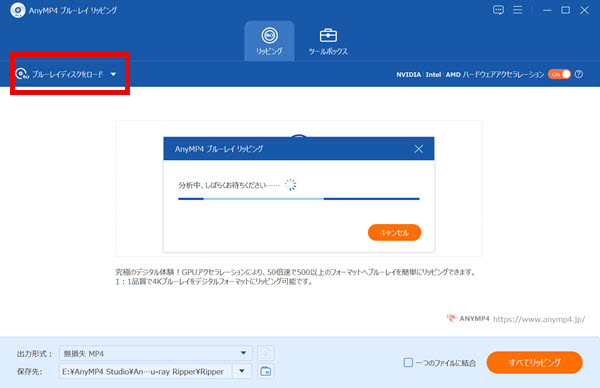Maximize the AnyMP4 window
The width and height of the screenshot is (600, 388).
point(566,10)
